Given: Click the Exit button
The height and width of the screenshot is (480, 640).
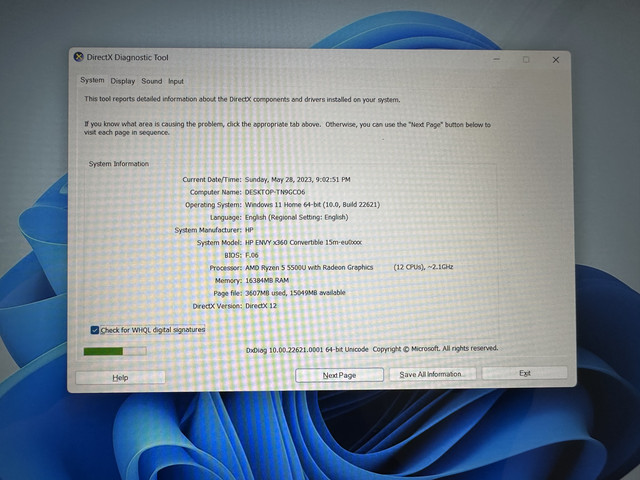Looking at the screenshot, I should pyautogui.click(x=524, y=373).
